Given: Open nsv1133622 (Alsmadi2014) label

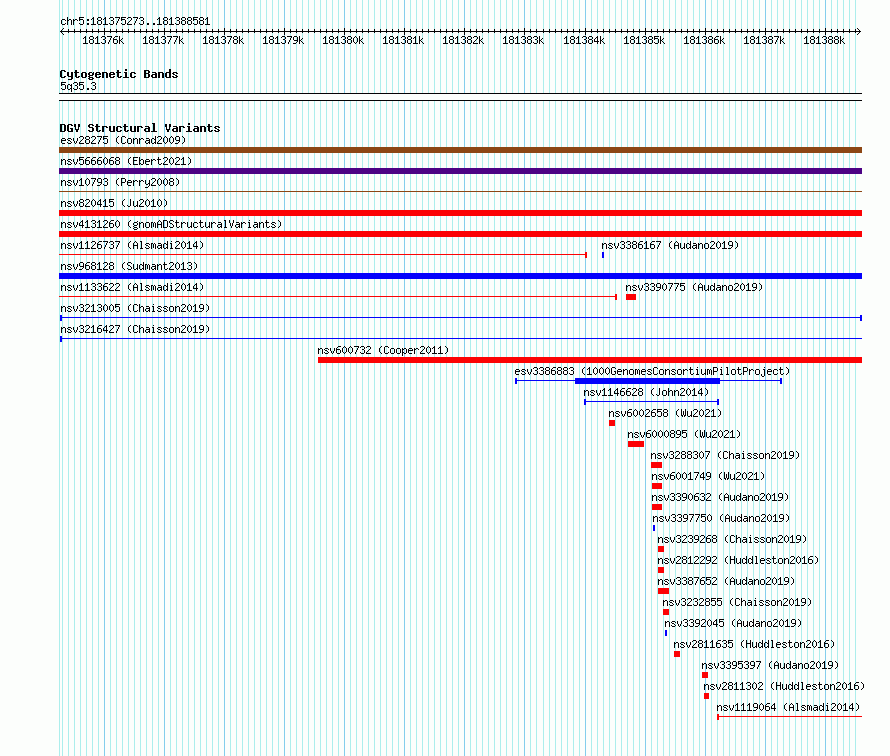Looking at the screenshot, I should pyautogui.click(x=132, y=287).
